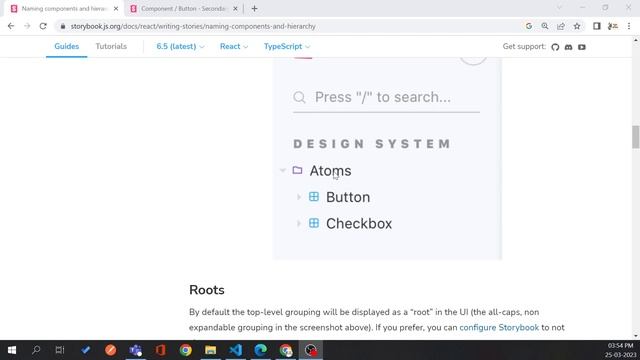This screenshot has width=640, height=360.
Task: Open the React framework dropdown
Action: [x=234, y=47]
